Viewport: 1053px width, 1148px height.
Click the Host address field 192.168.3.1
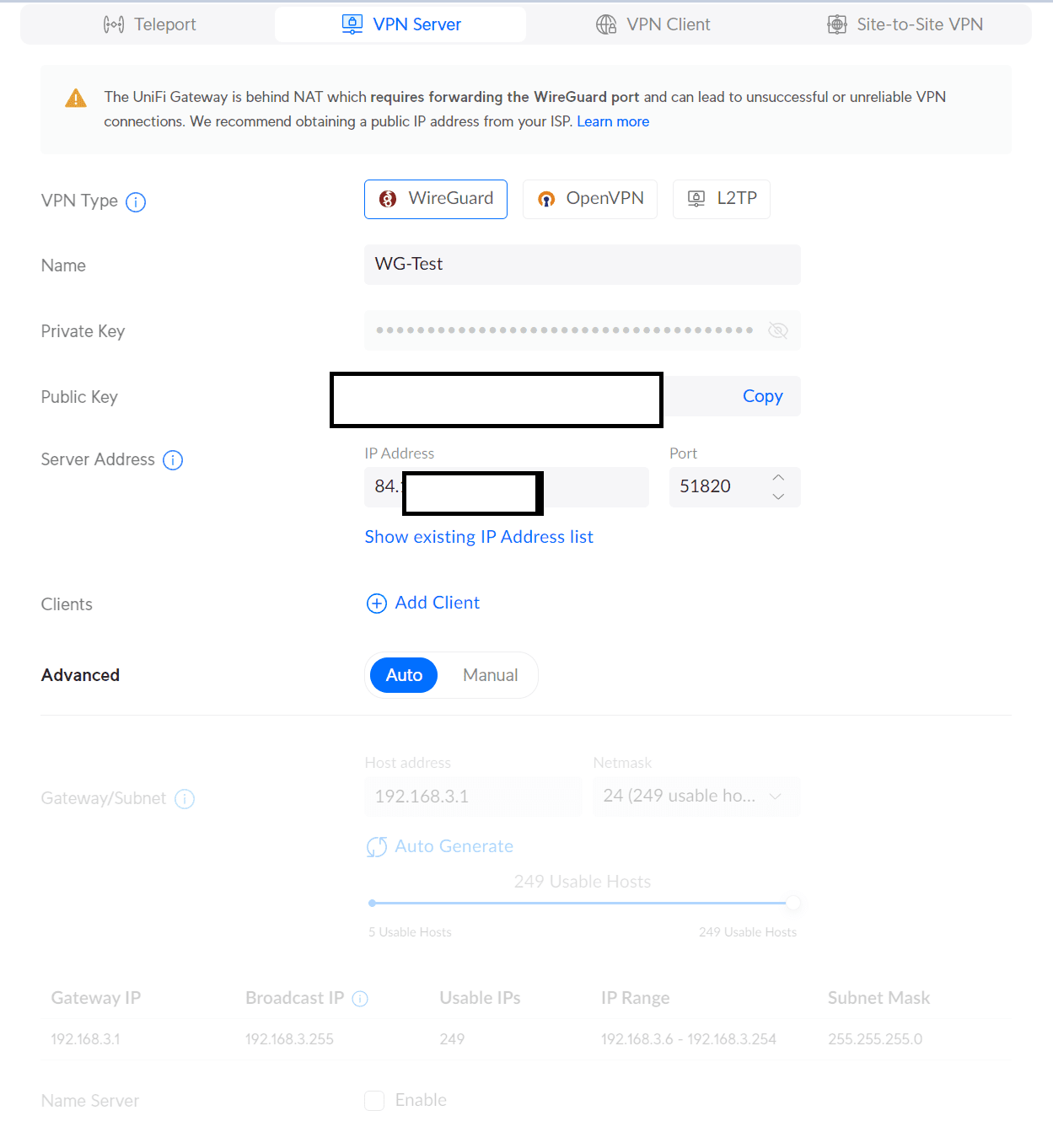pyautogui.click(x=473, y=797)
